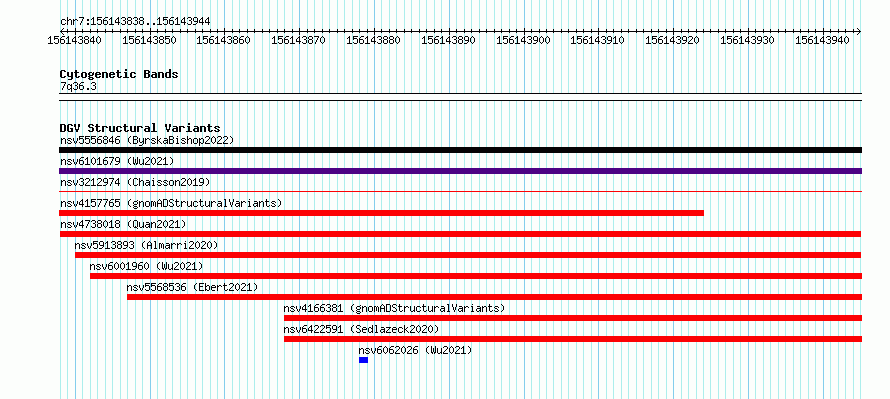890x399 pixels.
Task: Click ruler position 156143920
Action: (x=673, y=40)
